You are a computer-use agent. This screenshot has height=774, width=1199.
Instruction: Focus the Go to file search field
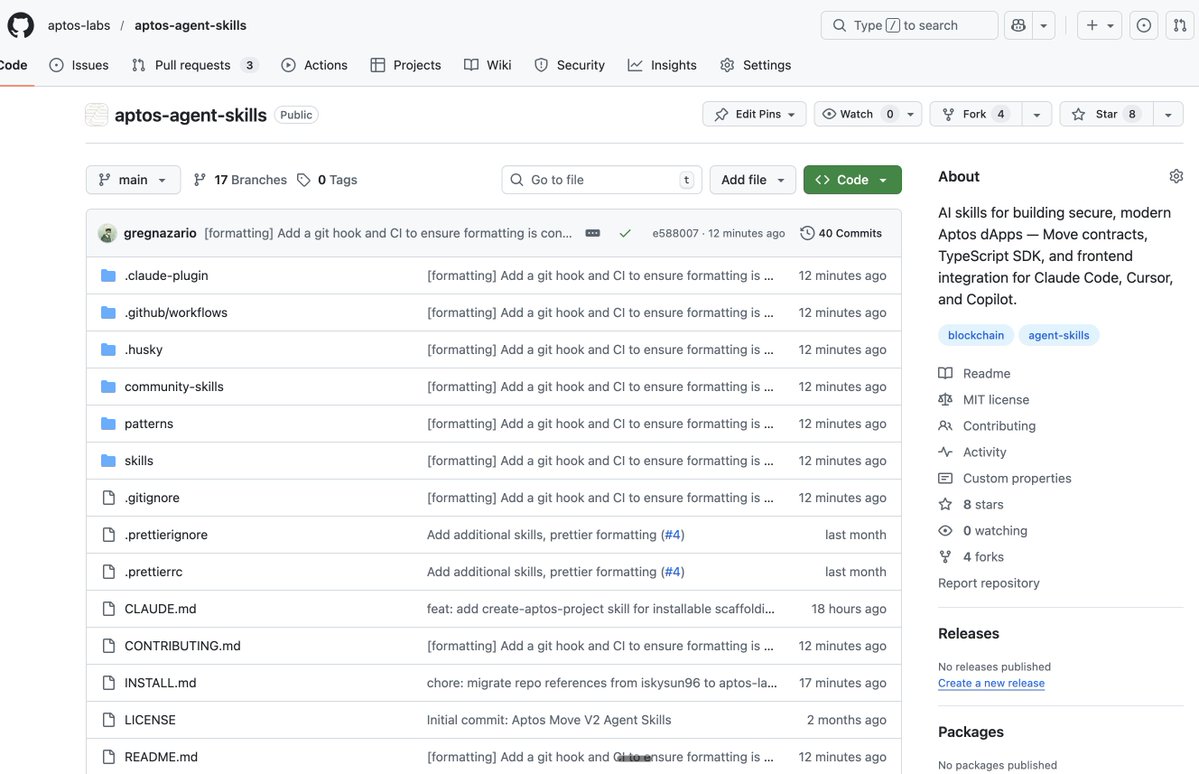[x=602, y=180]
